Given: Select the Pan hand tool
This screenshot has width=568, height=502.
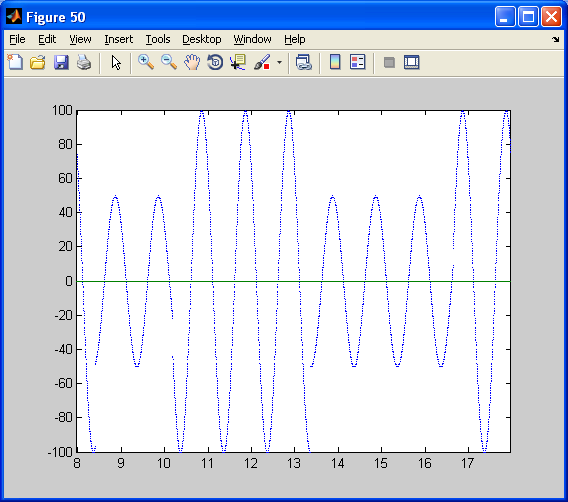Looking at the screenshot, I should 192,62.
